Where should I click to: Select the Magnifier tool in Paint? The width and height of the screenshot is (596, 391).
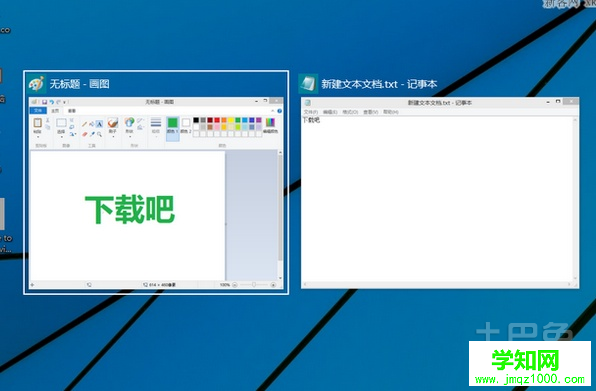click(99, 134)
